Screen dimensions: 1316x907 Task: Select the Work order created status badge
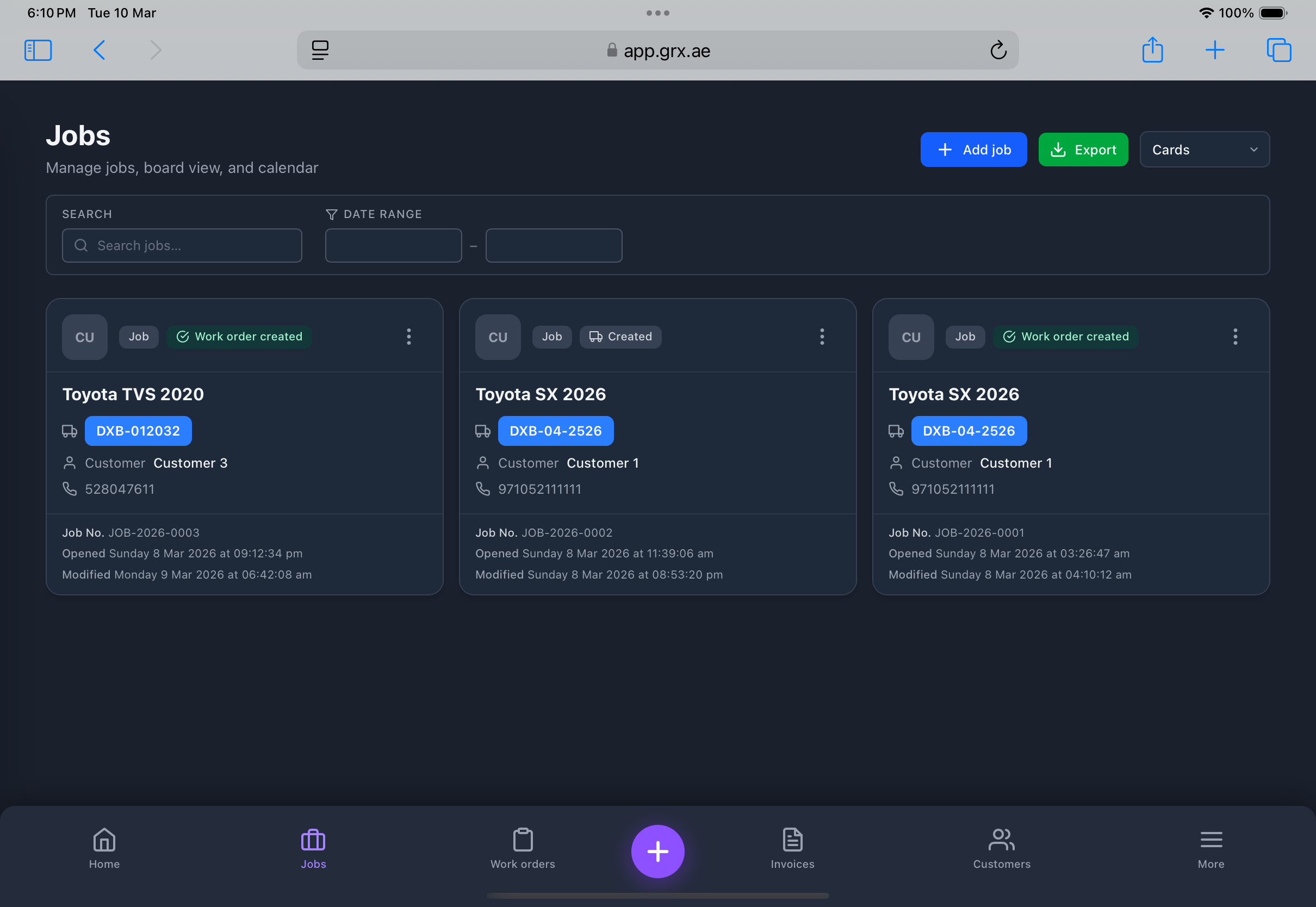(x=239, y=337)
